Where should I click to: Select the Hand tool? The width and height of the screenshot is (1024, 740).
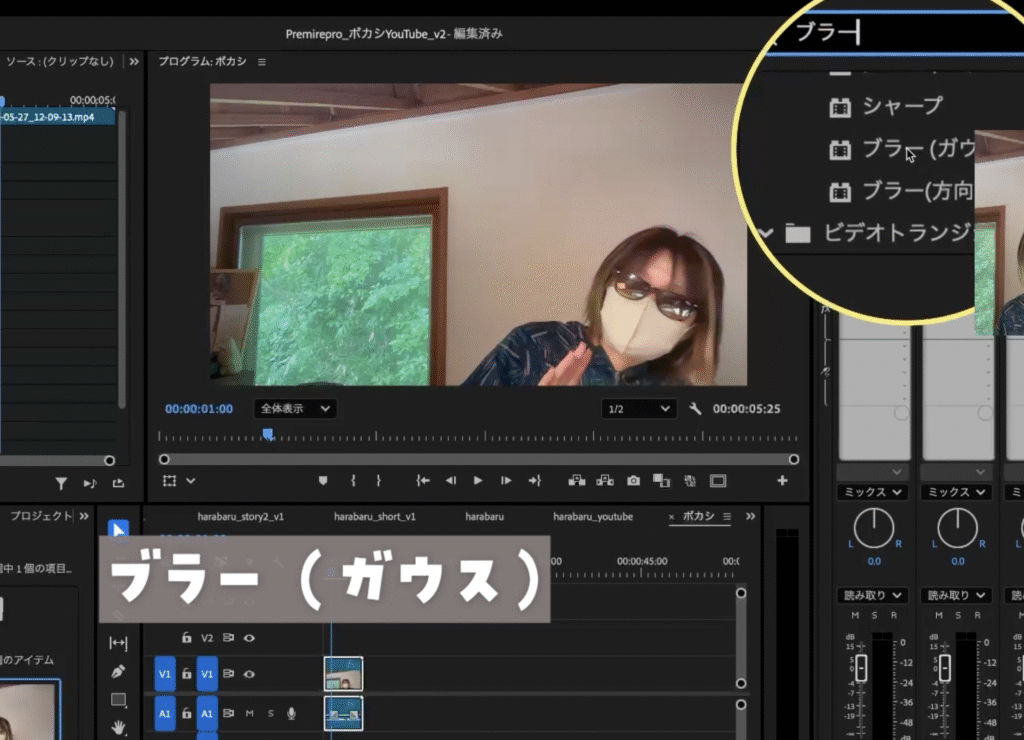pyautogui.click(x=118, y=726)
